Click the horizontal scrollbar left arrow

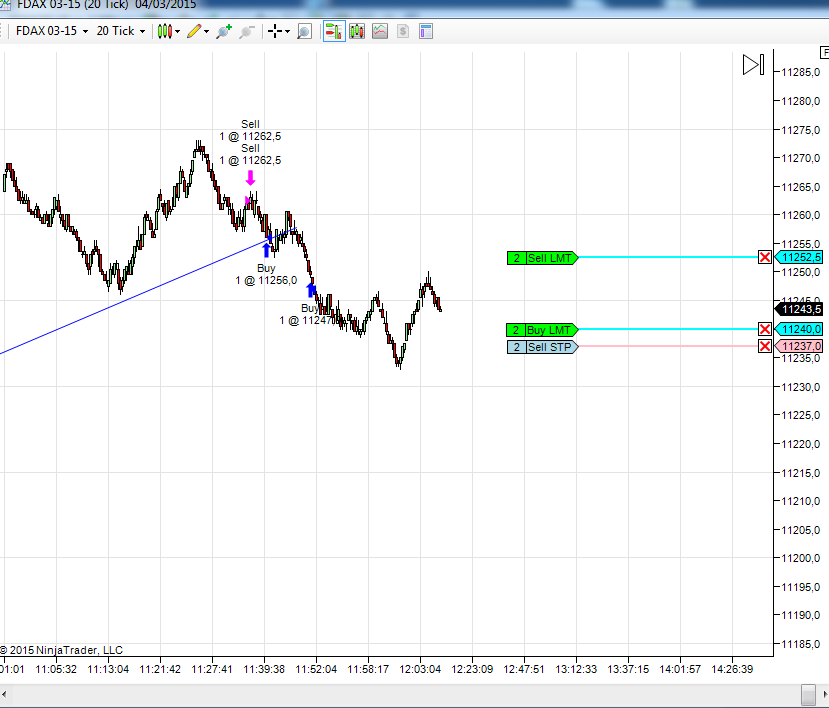(x=4, y=694)
